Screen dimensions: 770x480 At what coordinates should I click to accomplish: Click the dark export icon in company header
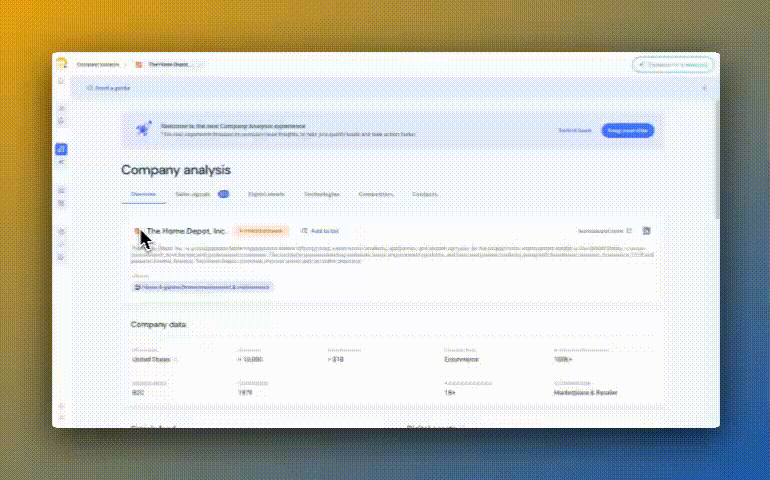(x=646, y=231)
